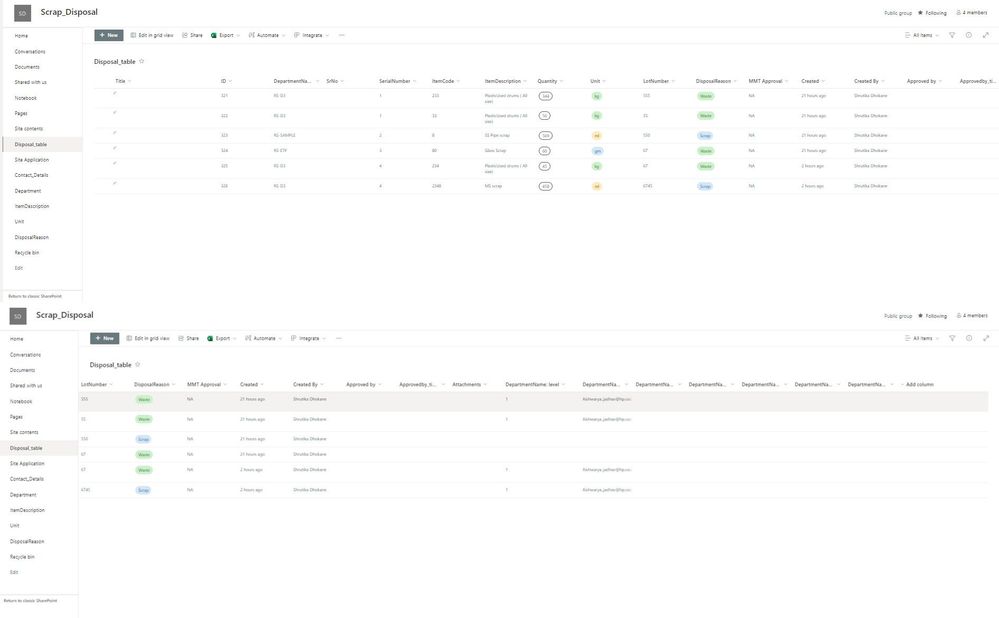This screenshot has width=999, height=618.
Task: Favorite the Disposal_table star beside upper list title
Action: click(x=141, y=61)
